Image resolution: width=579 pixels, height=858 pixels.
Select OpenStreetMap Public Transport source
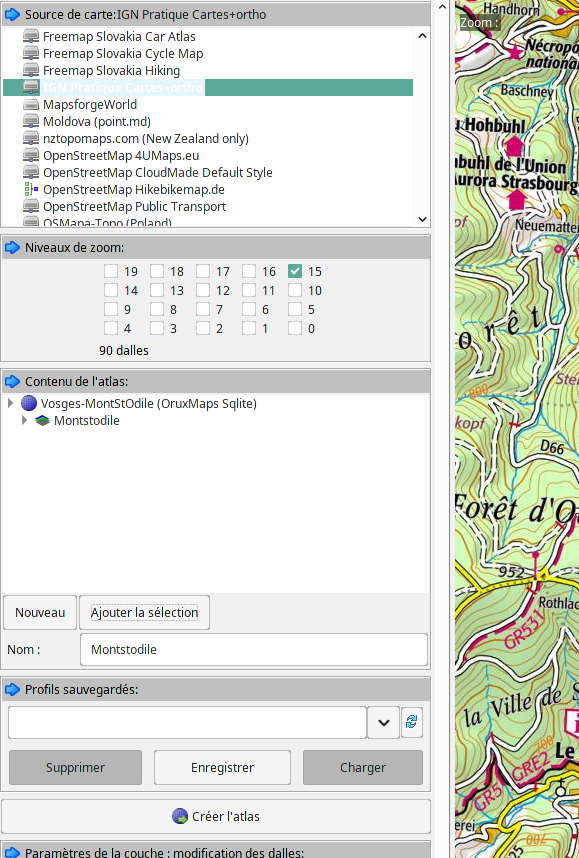[x=135, y=206]
